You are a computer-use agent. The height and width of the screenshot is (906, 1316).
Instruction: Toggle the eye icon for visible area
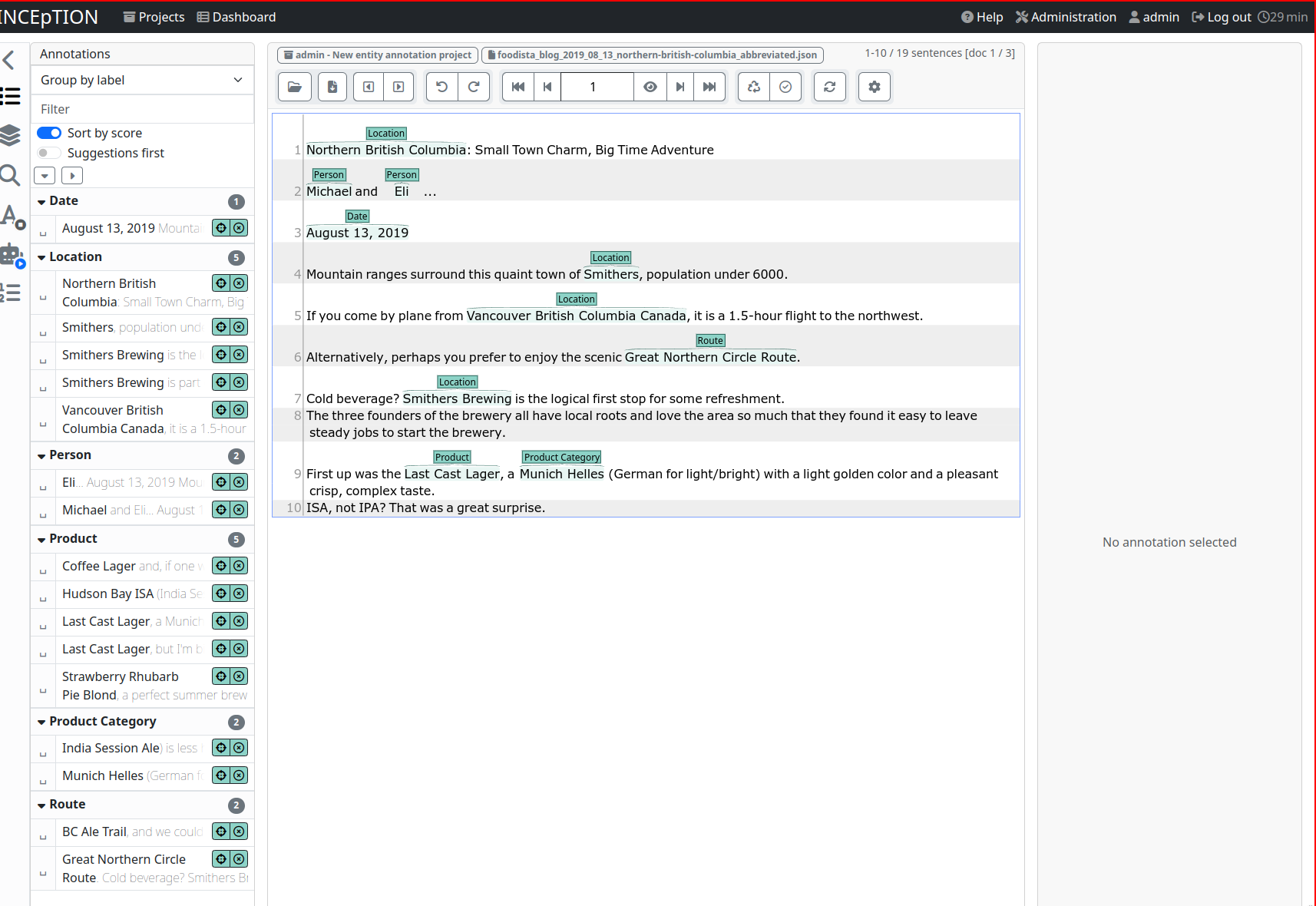pos(650,87)
